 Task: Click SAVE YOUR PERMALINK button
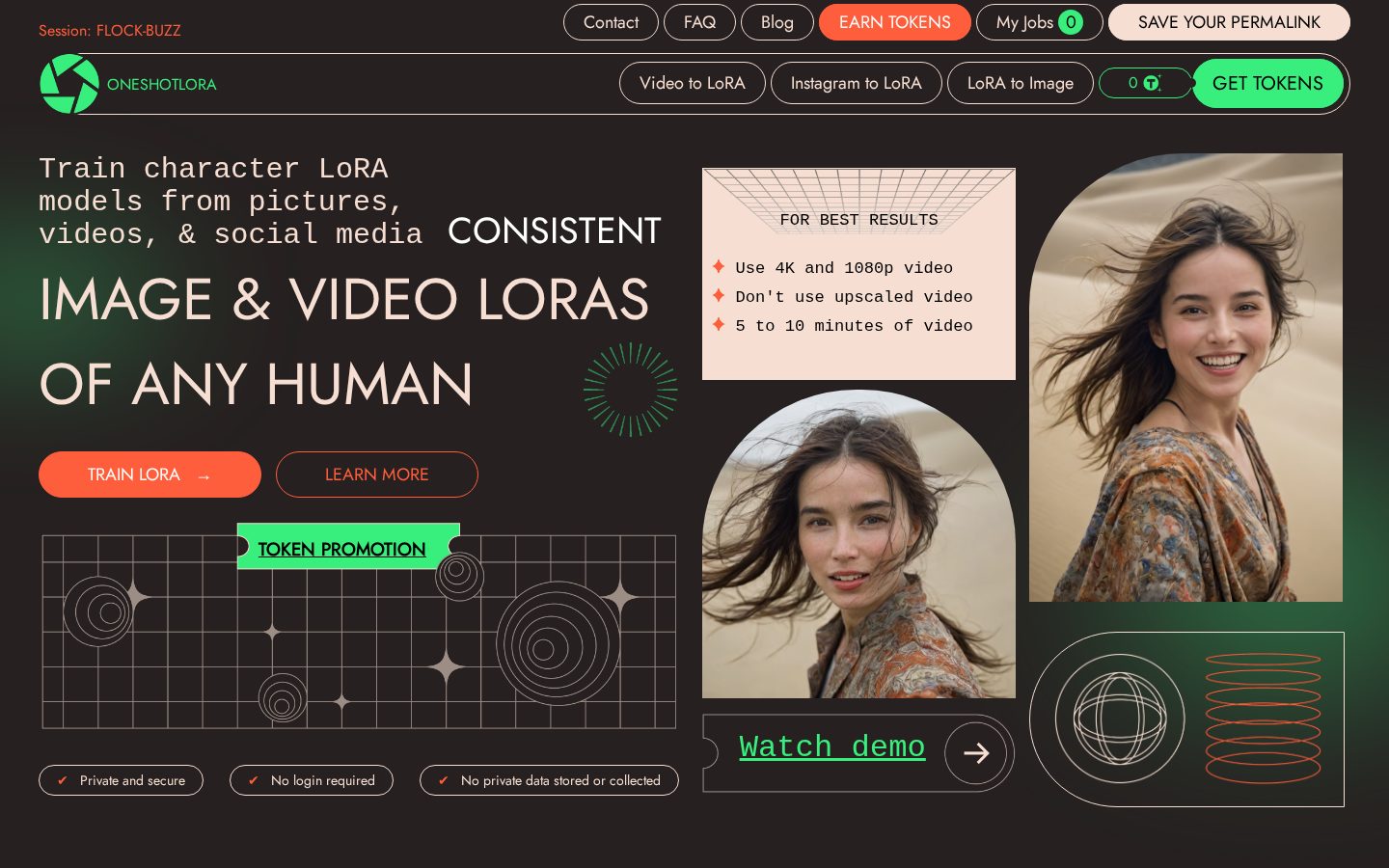pyautogui.click(x=1229, y=22)
